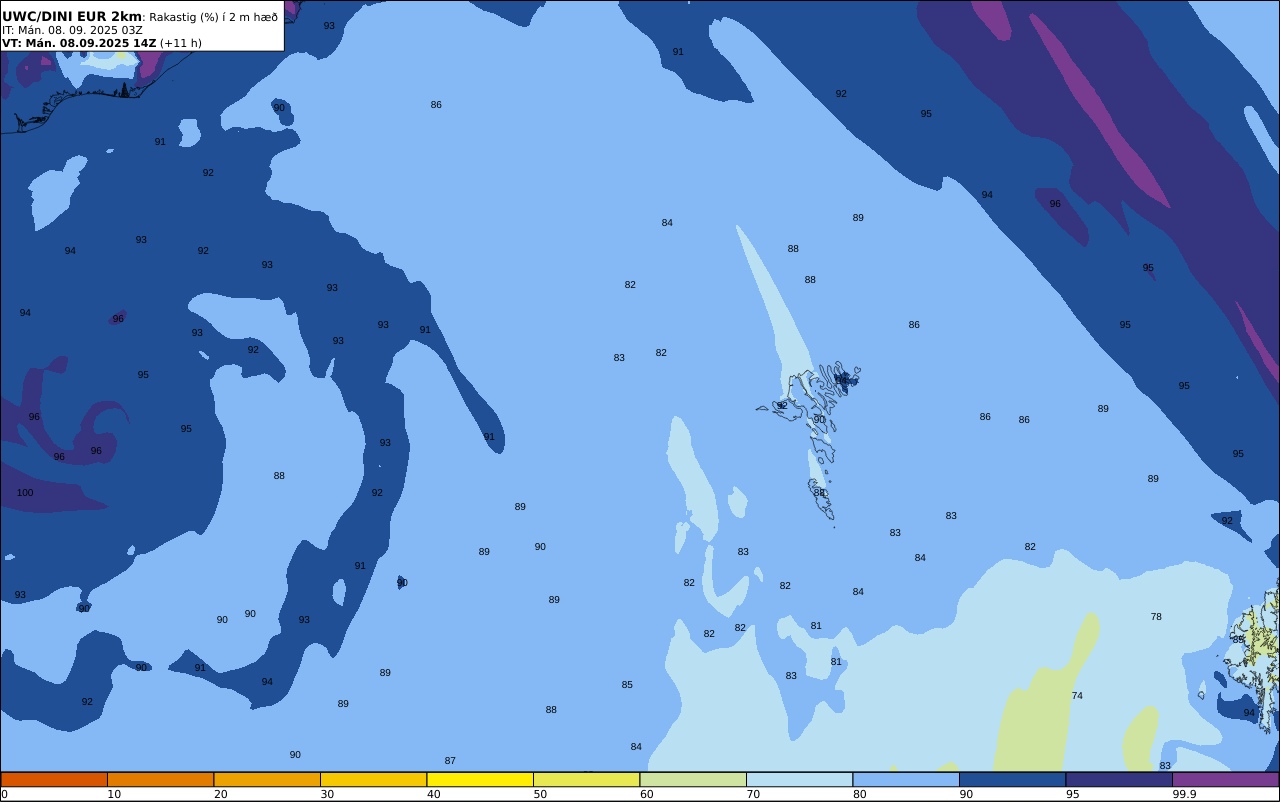Screen dimensions: 1280x802
Task: Click the '(+11 h)' forecast offset text
Action: pos(181,43)
